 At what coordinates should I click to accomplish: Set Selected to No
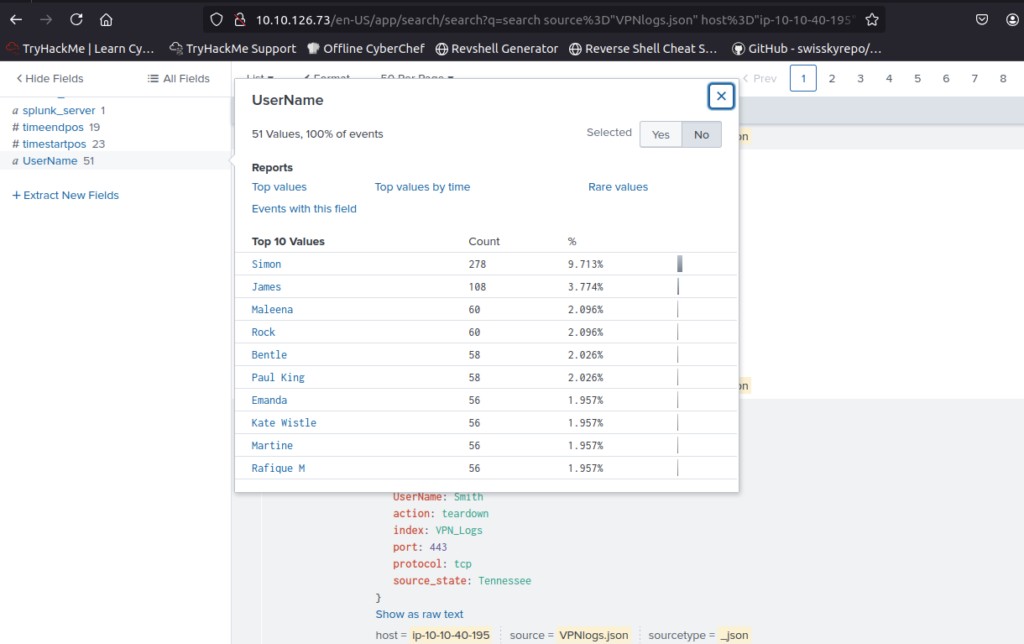click(701, 135)
